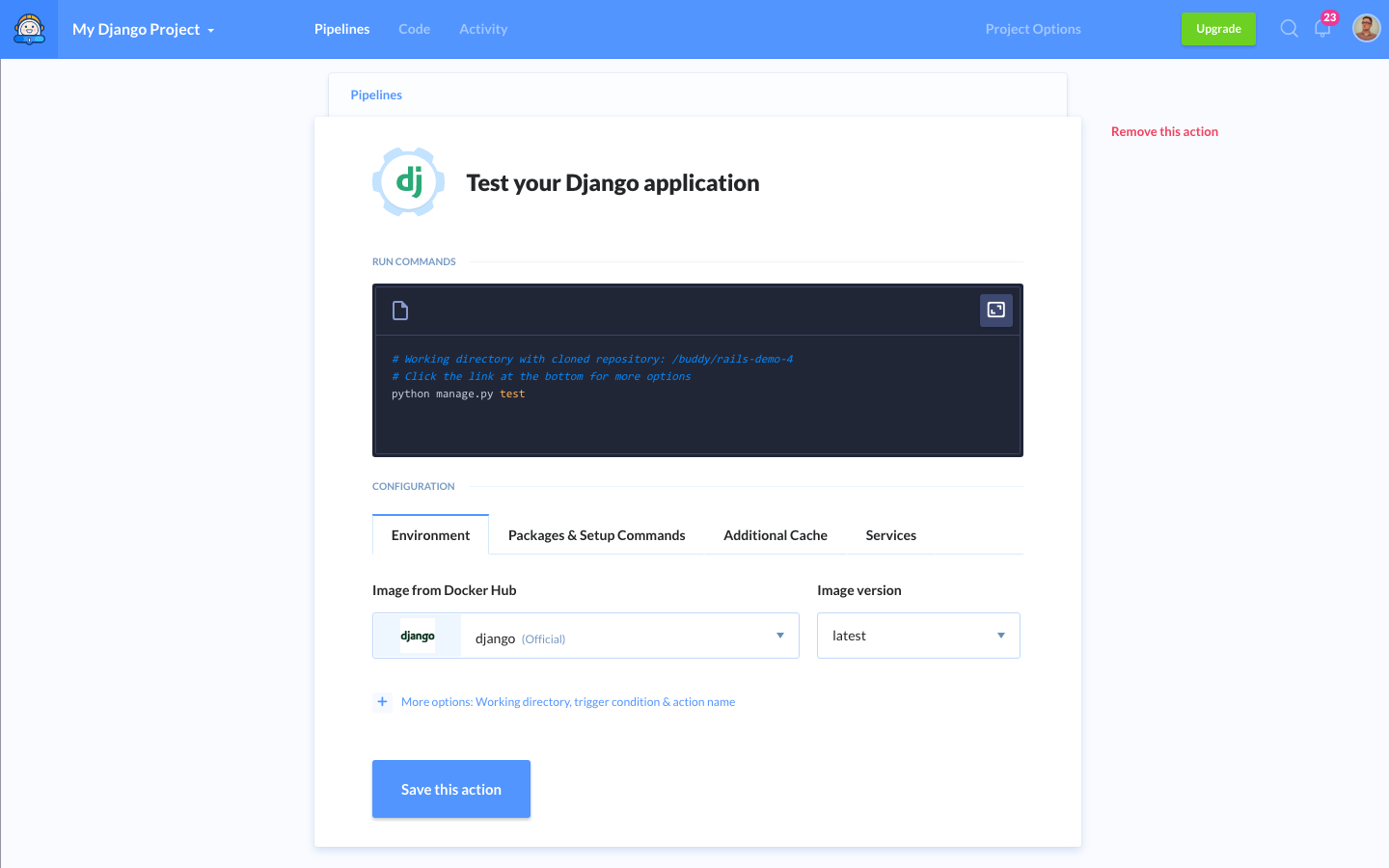Open the Docker Hub image dropdown
The image size is (1389, 868).
pyautogui.click(x=586, y=636)
